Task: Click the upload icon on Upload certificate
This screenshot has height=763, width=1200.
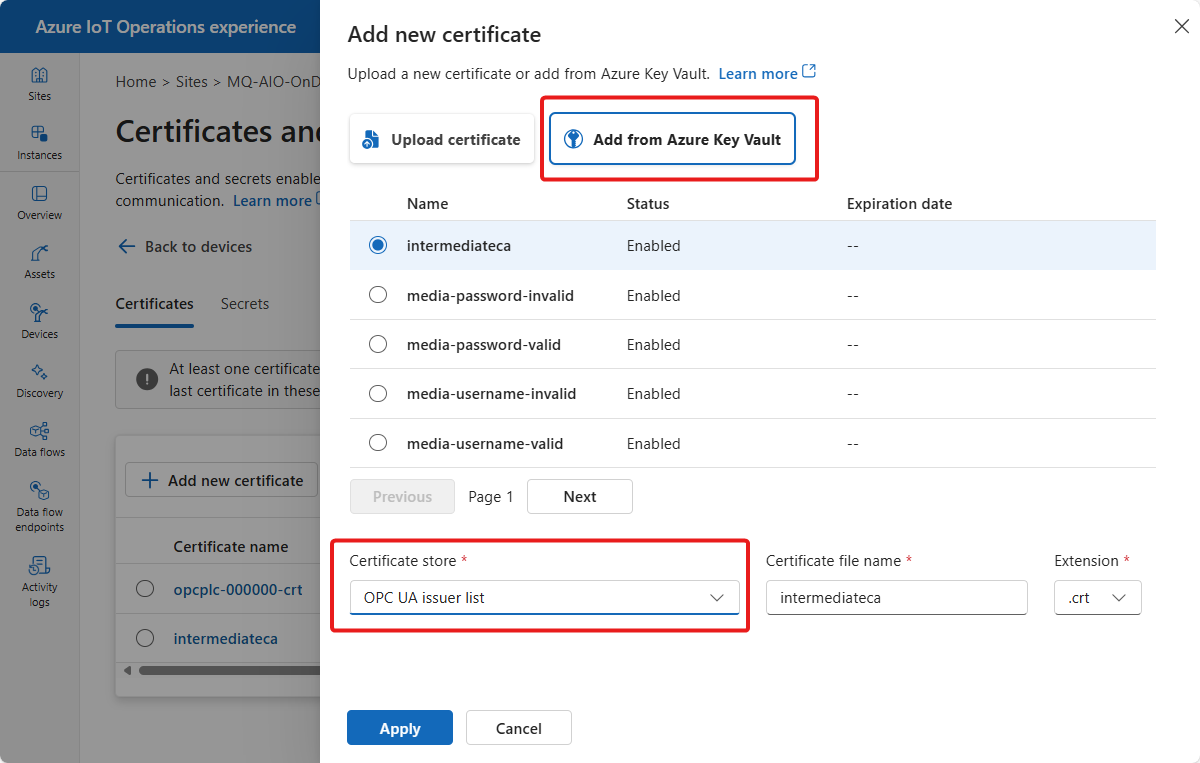Action: click(371, 139)
